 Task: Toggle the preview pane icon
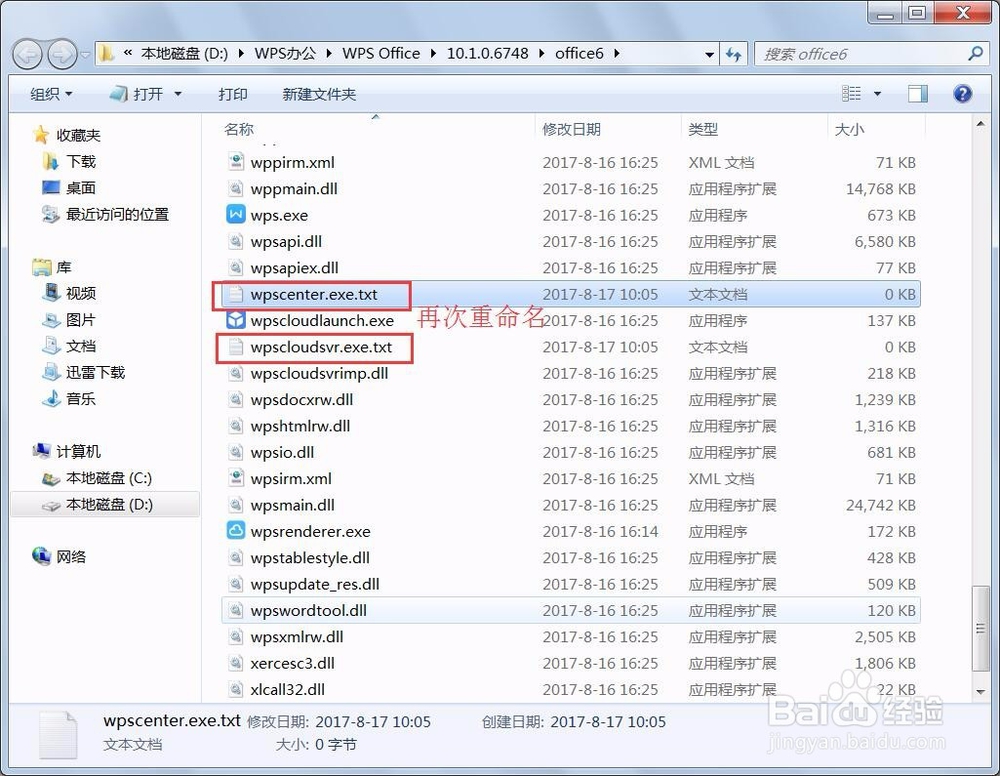click(918, 94)
